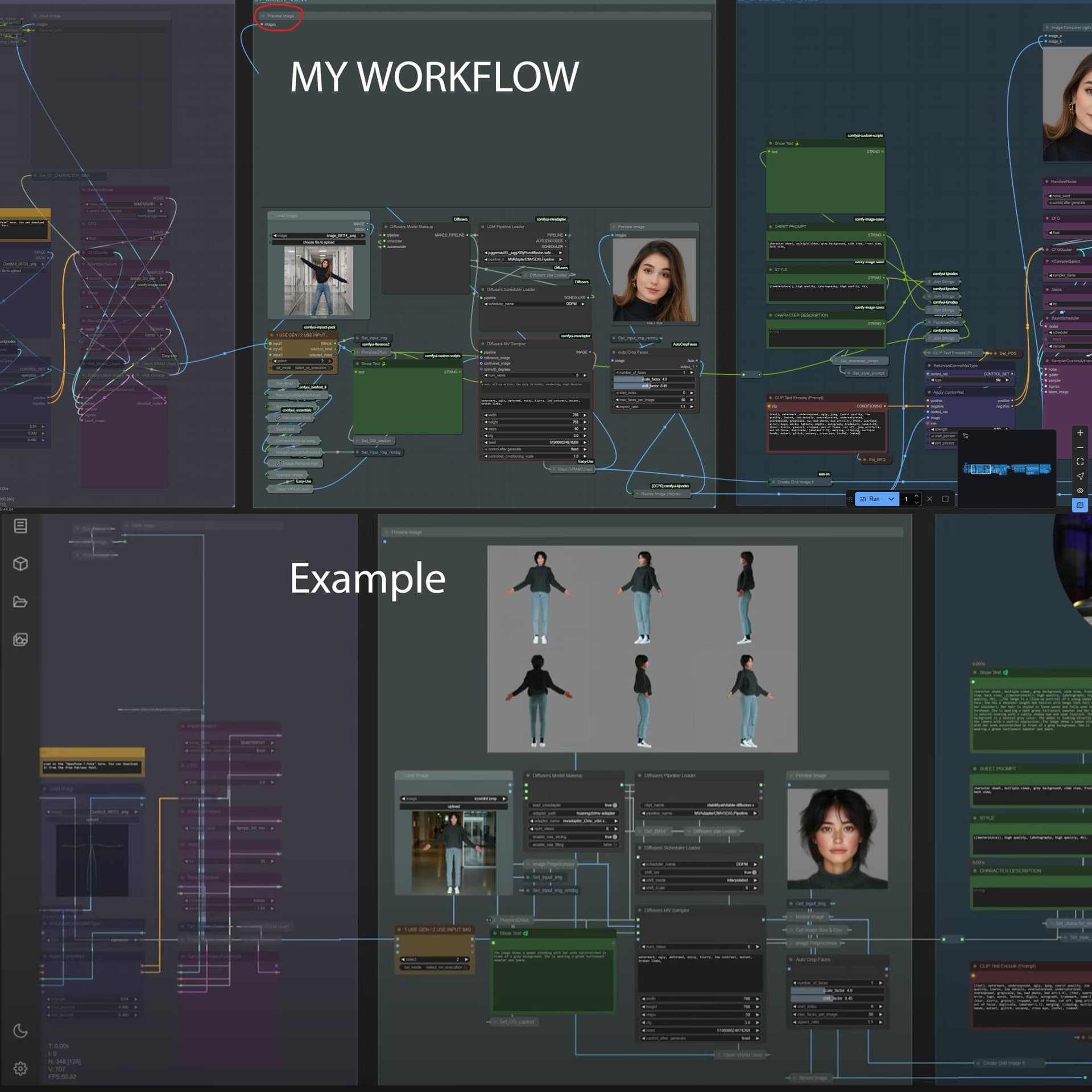Collapse the top Auto Crop Faces via title dot

[x=613, y=352]
